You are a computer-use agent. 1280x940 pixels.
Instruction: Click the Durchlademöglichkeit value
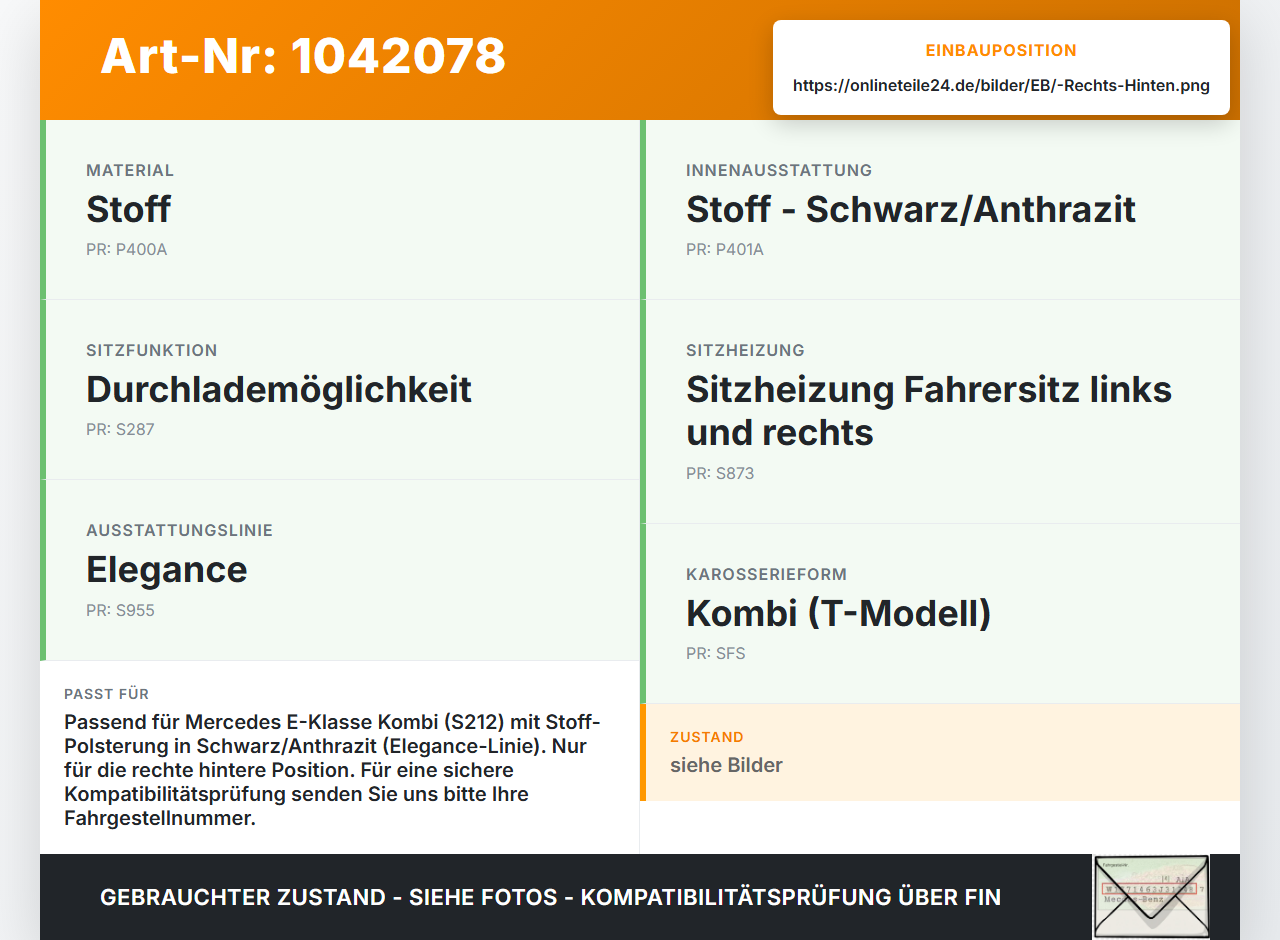click(279, 389)
